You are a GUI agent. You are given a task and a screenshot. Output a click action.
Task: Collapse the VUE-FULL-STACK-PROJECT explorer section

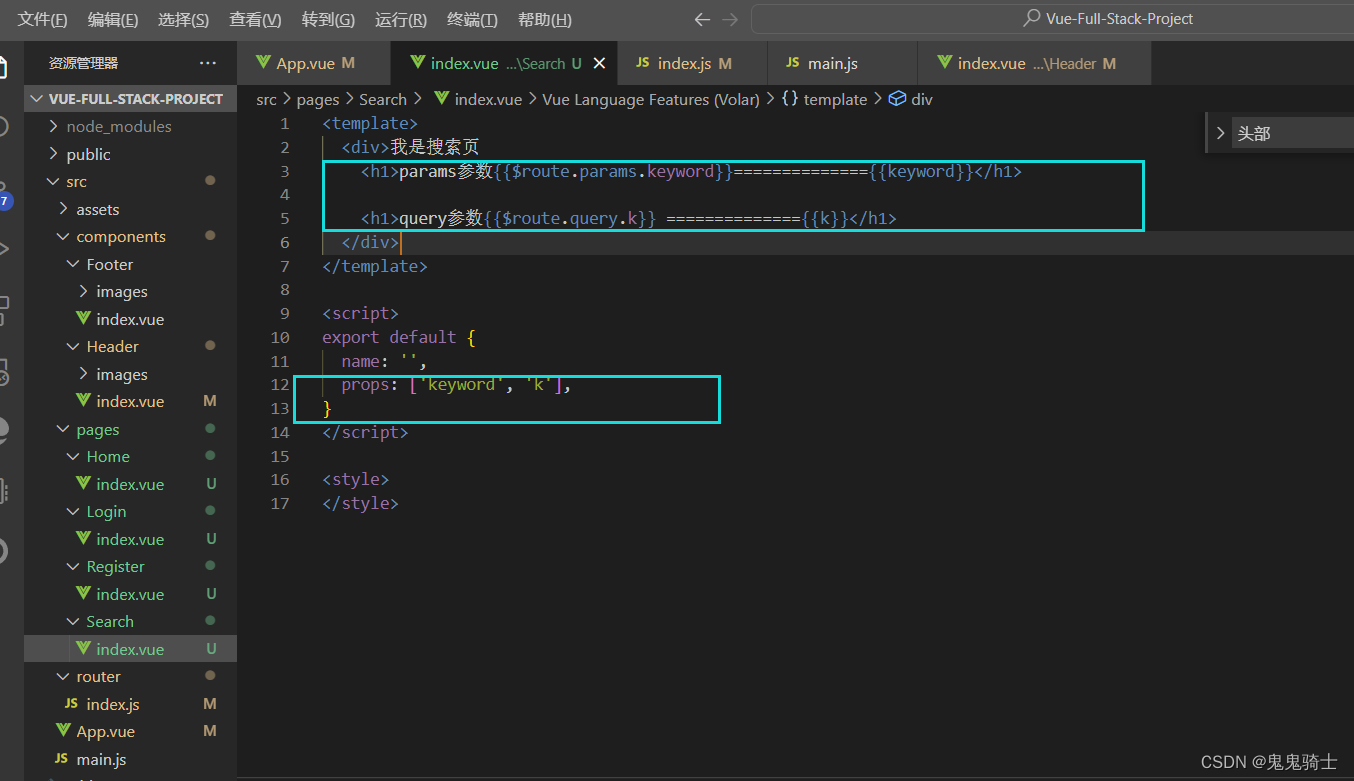coord(130,99)
